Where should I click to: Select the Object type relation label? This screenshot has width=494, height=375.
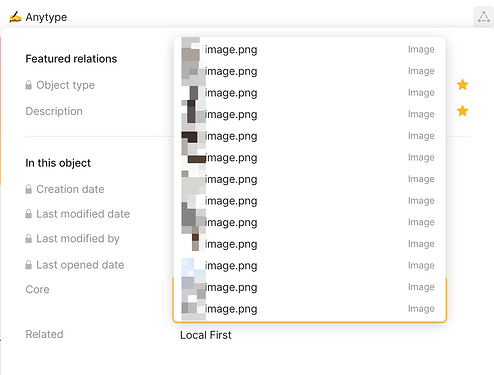pyautogui.click(x=65, y=85)
